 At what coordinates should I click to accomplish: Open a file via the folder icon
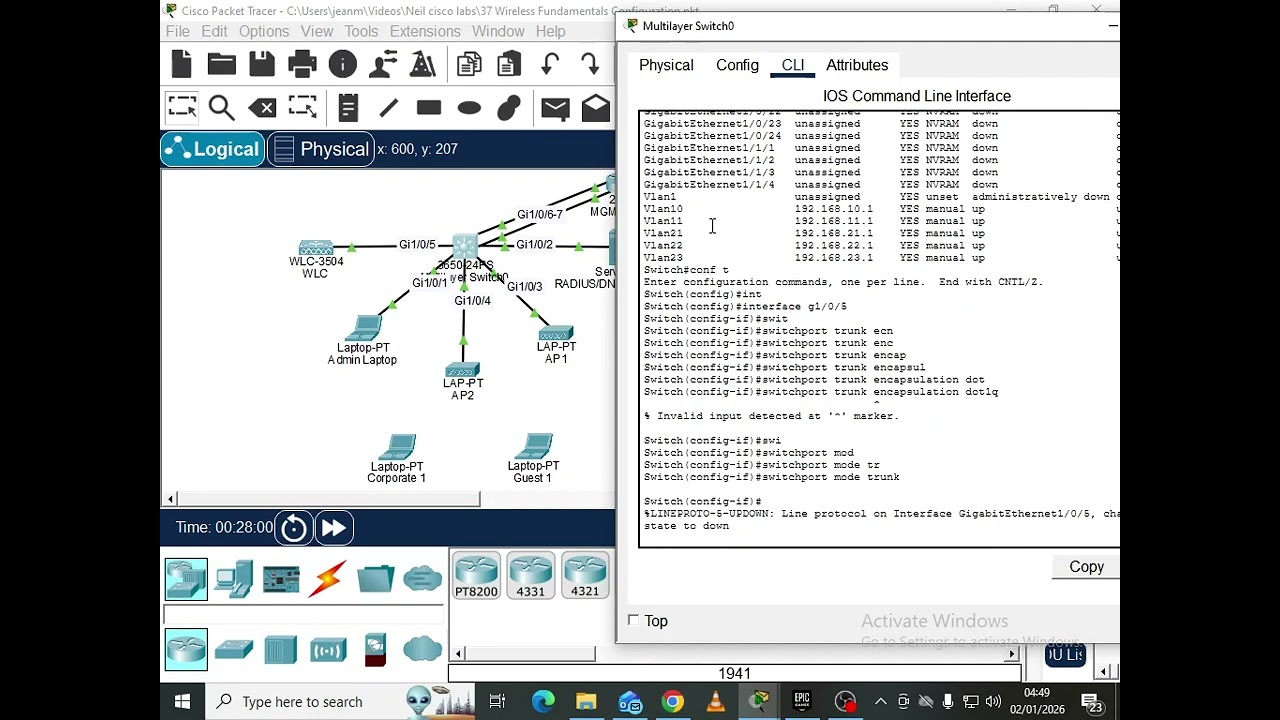[222, 65]
